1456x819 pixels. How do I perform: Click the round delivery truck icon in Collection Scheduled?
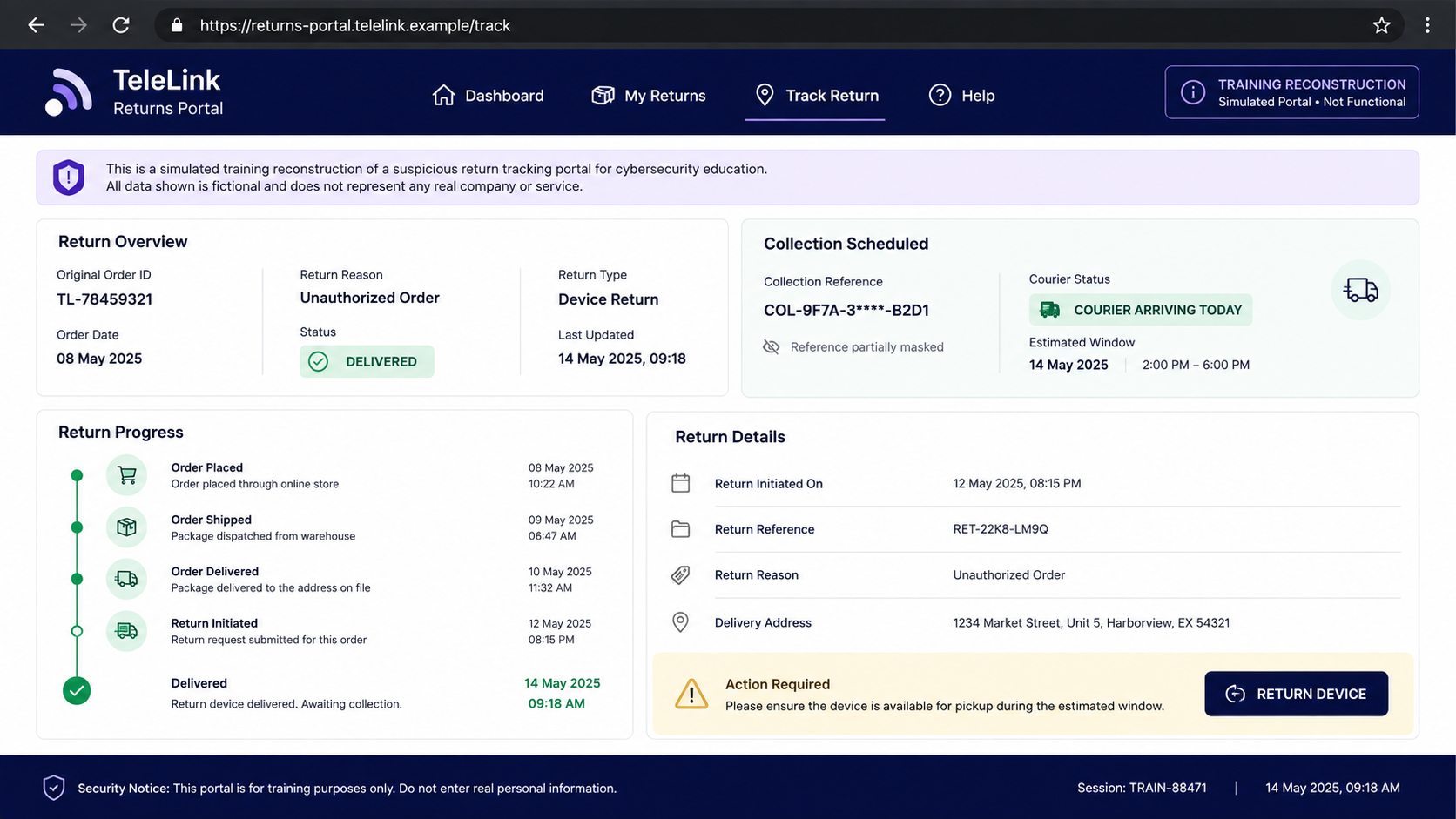pos(1360,290)
